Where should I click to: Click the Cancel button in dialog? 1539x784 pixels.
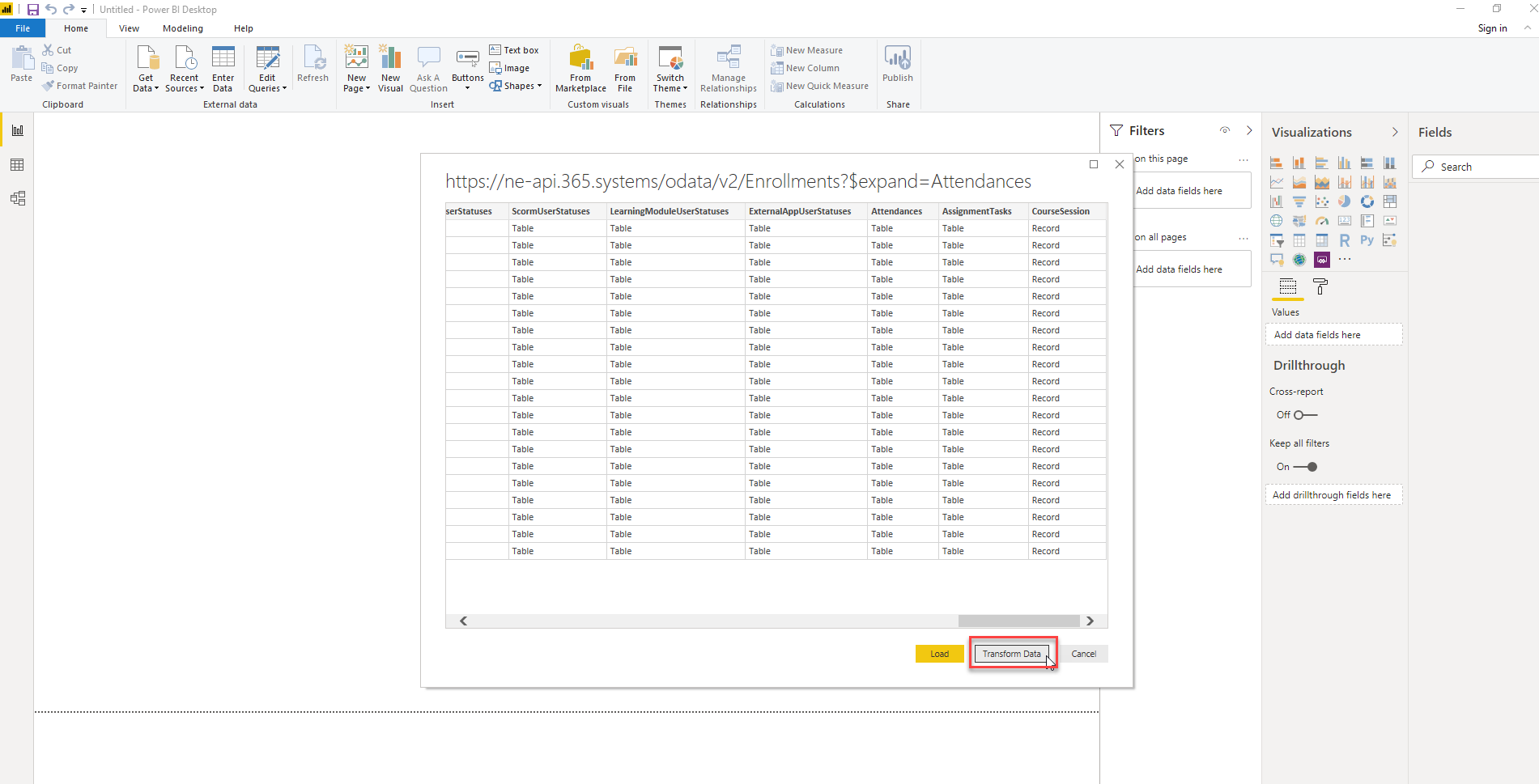point(1084,654)
